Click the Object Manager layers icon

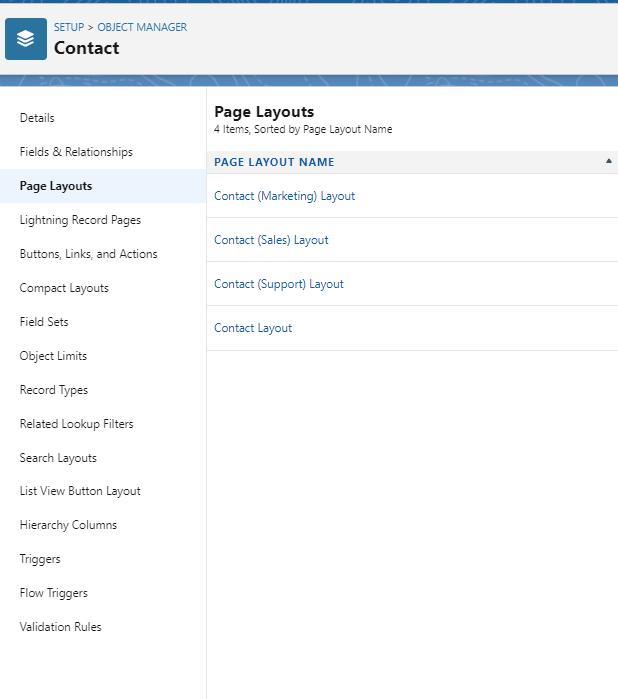coord(26,39)
